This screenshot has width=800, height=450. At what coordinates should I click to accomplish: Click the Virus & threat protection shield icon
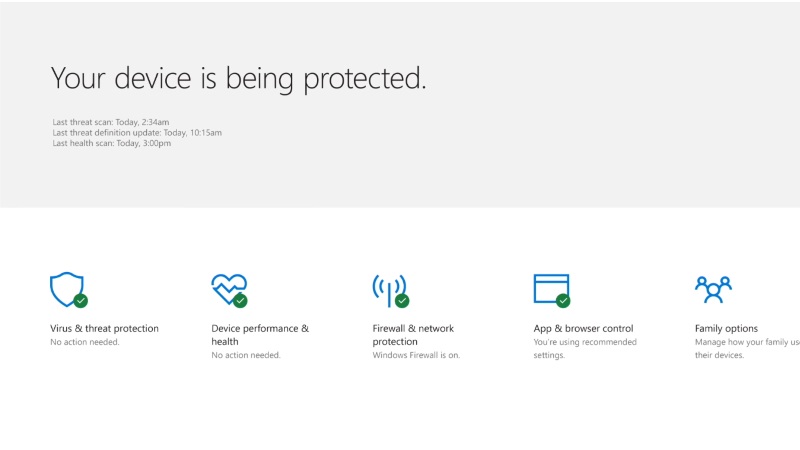click(66, 288)
